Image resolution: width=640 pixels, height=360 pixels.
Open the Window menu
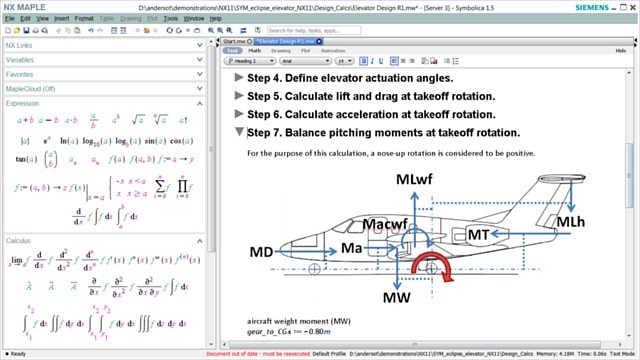(x=193, y=19)
